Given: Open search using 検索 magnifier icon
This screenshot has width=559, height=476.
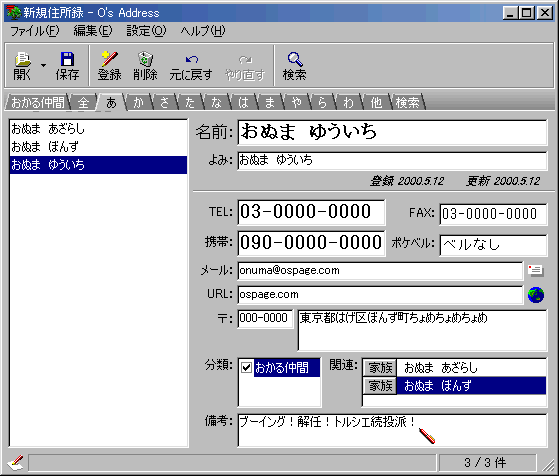Looking at the screenshot, I should click(x=294, y=66).
